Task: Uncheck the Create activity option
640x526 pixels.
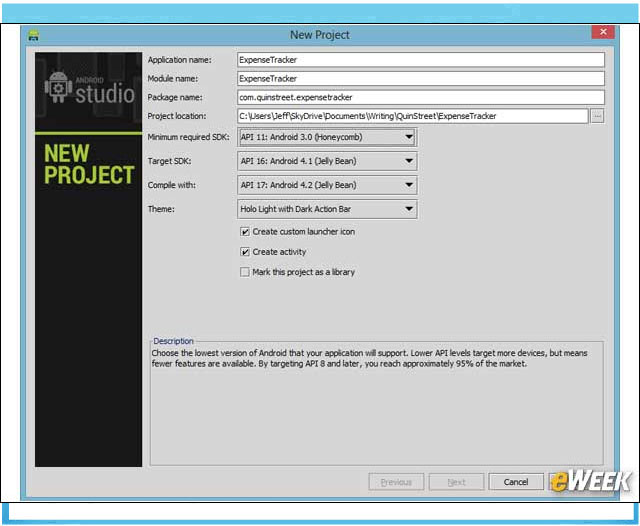Action: [x=244, y=252]
